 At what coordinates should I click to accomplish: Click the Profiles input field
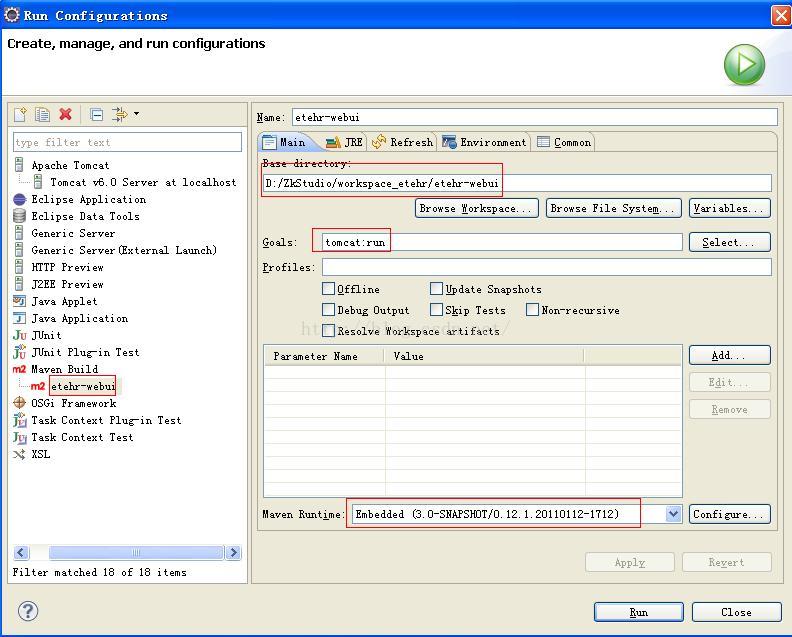547,267
